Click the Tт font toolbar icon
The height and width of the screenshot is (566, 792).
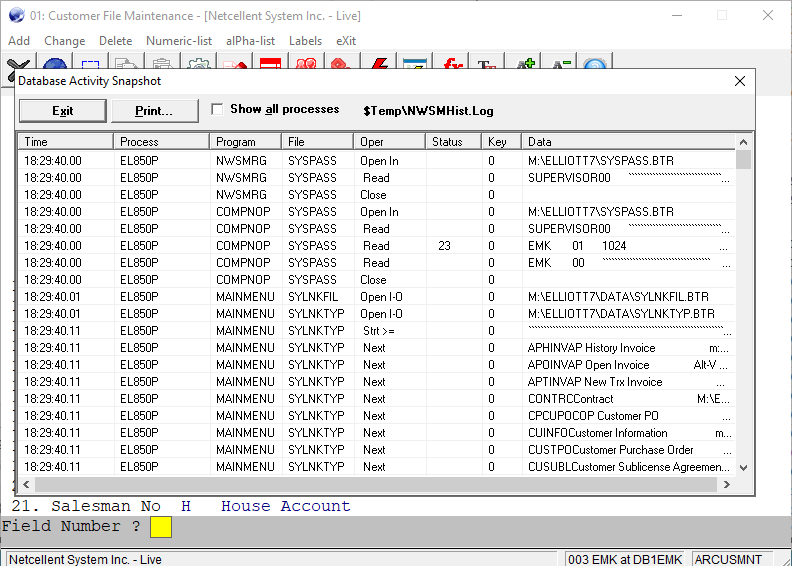(487, 63)
